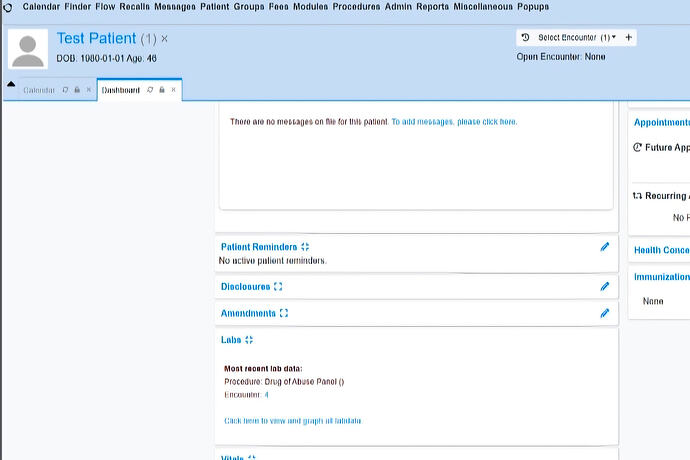Screen dimensions: 690x460
Task: Click the patient avatar photo
Action: pos(28,49)
